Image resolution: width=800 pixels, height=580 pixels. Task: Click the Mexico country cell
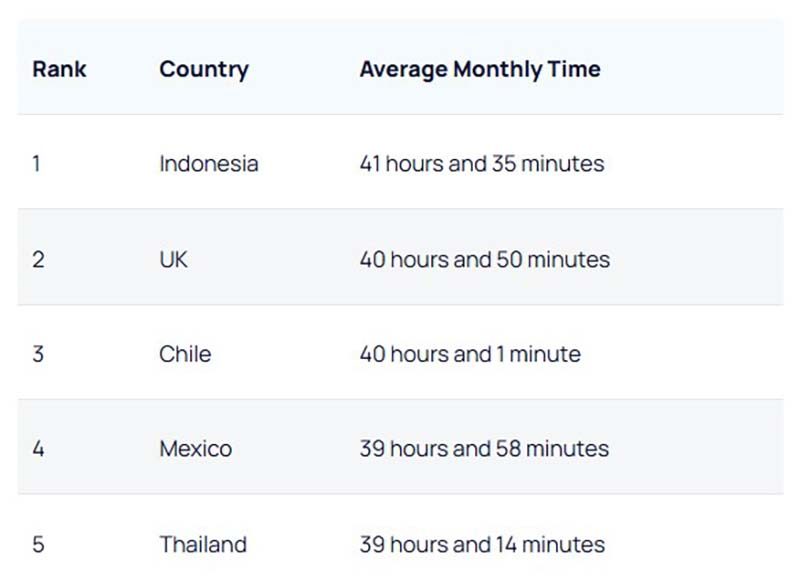point(195,449)
